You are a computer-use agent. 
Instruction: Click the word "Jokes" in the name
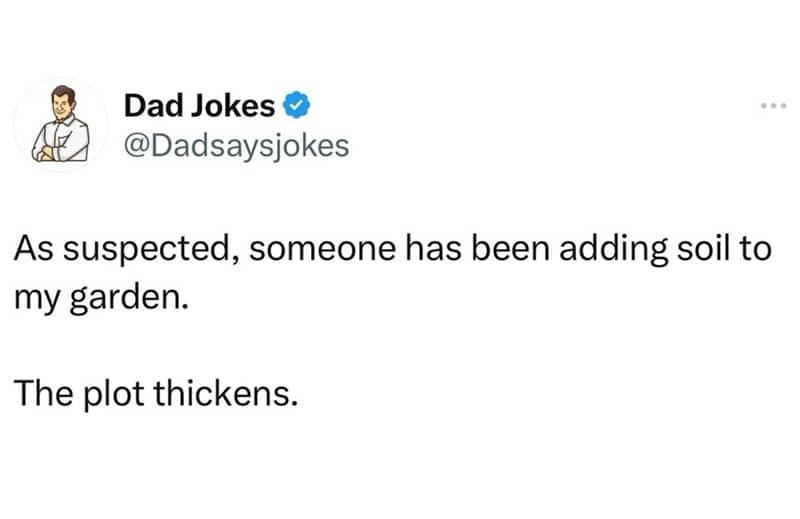(233, 106)
